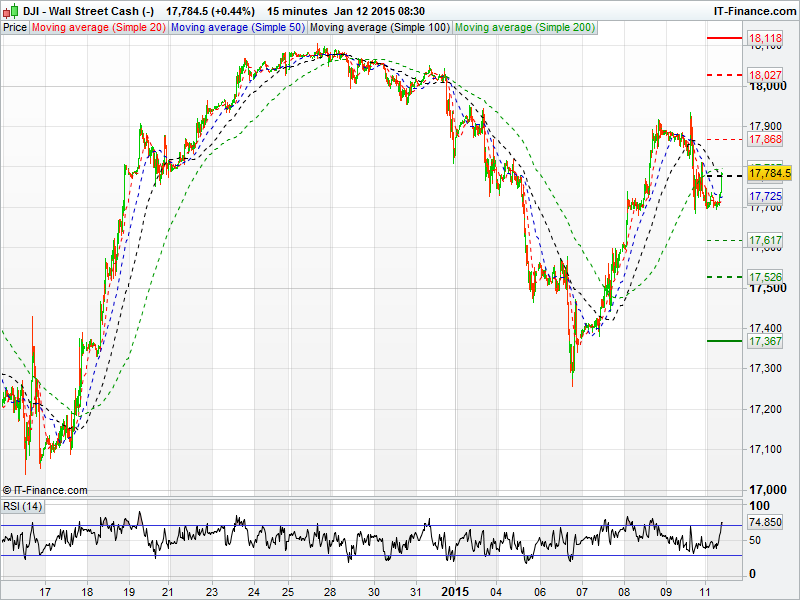Open Moving average (Simple 100) indicator settings
Viewport: 800px width, 600px height.
click(379, 27)
